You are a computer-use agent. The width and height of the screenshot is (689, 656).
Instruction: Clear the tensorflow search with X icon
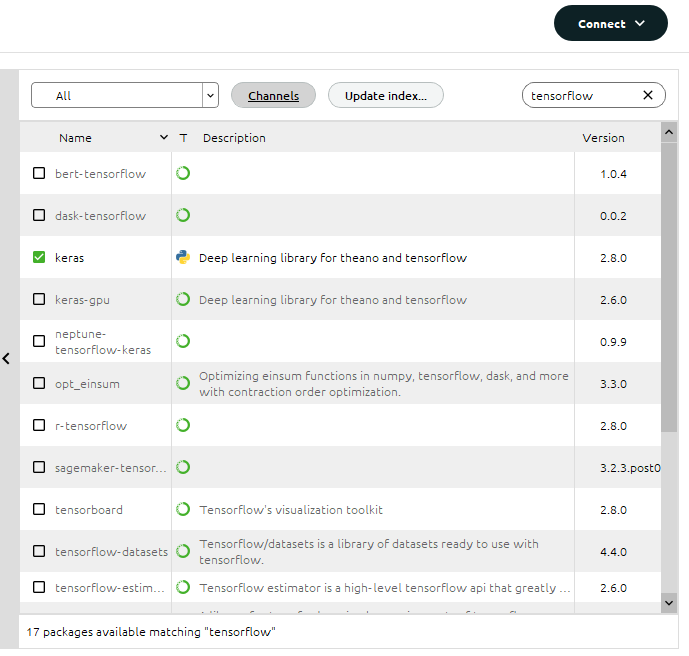(x=648, y=95)
